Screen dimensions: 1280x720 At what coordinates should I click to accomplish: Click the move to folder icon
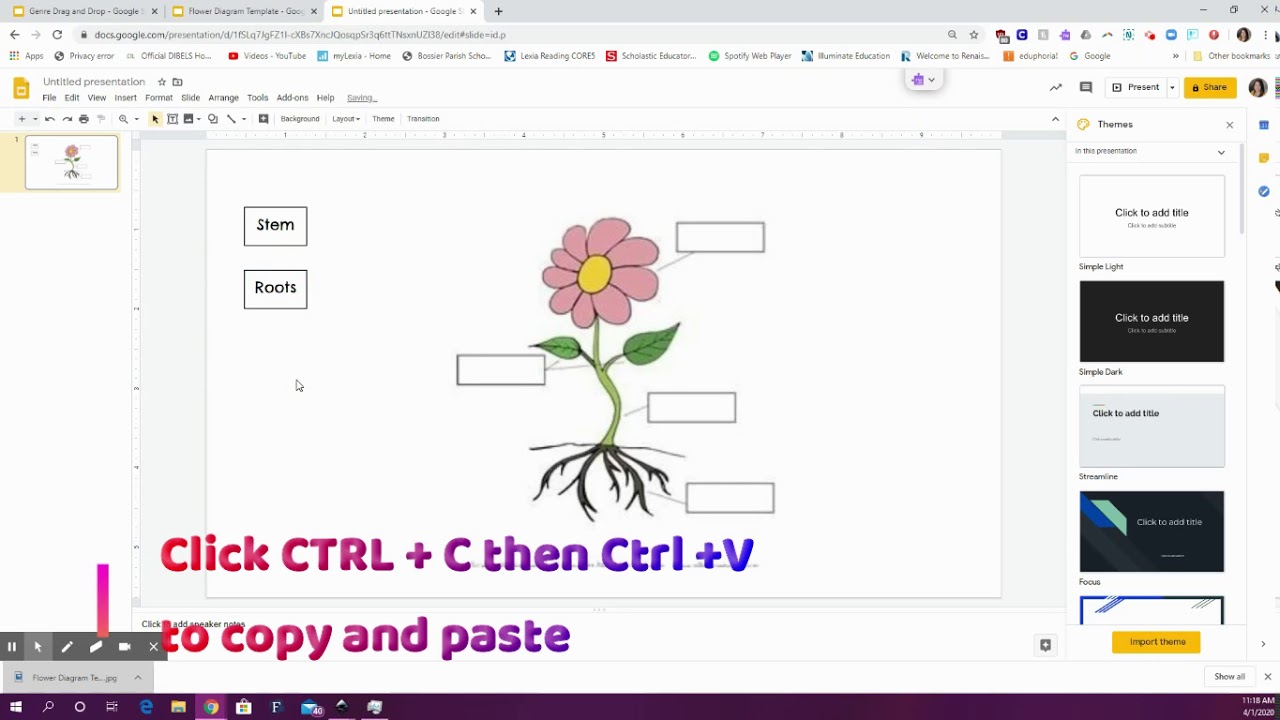(x=178, y=82)
